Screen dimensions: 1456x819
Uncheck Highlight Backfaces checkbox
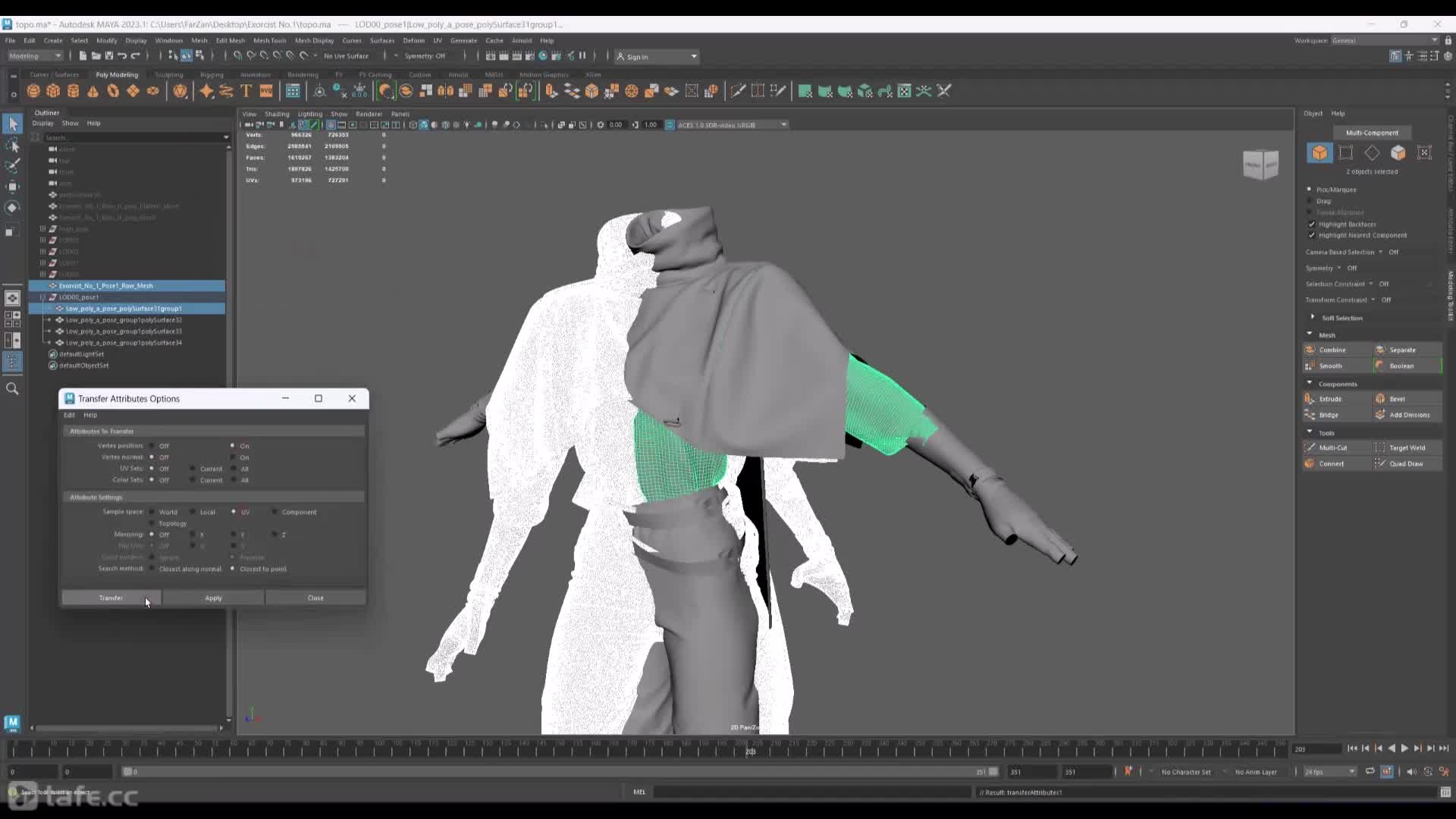pos(1312,224)
